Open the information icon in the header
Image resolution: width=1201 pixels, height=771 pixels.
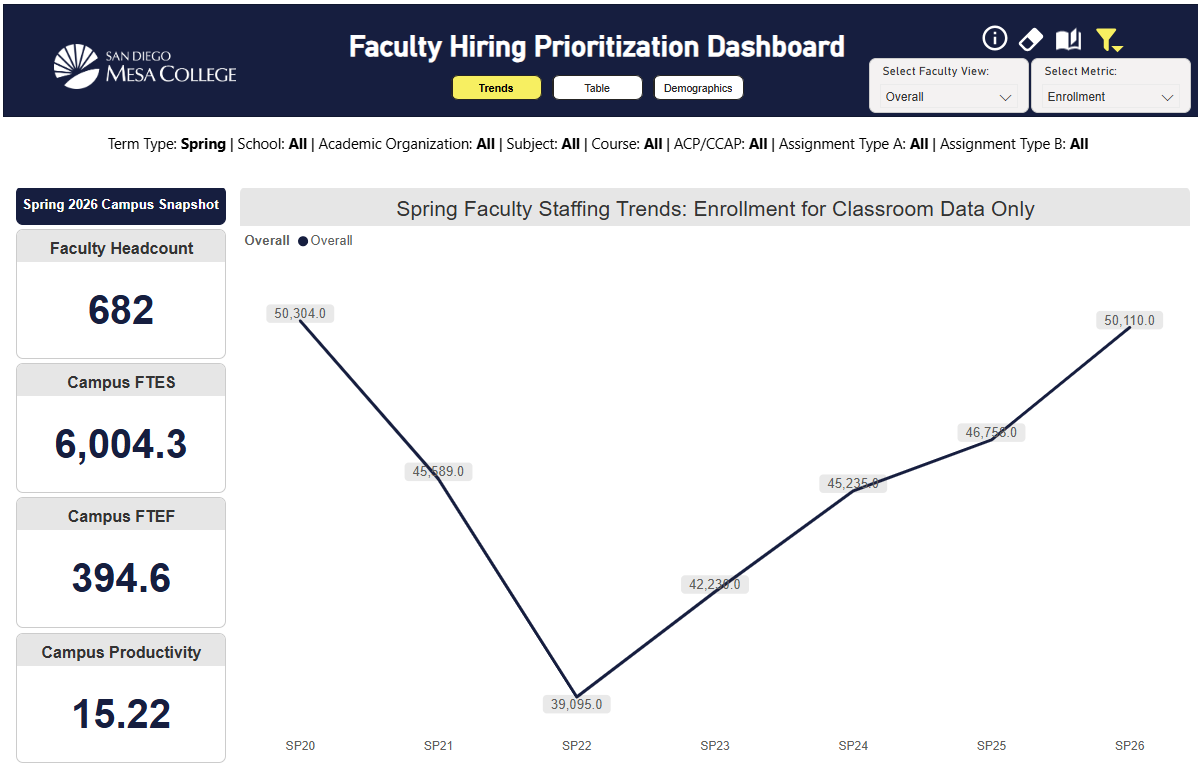[x=994, y=38]
